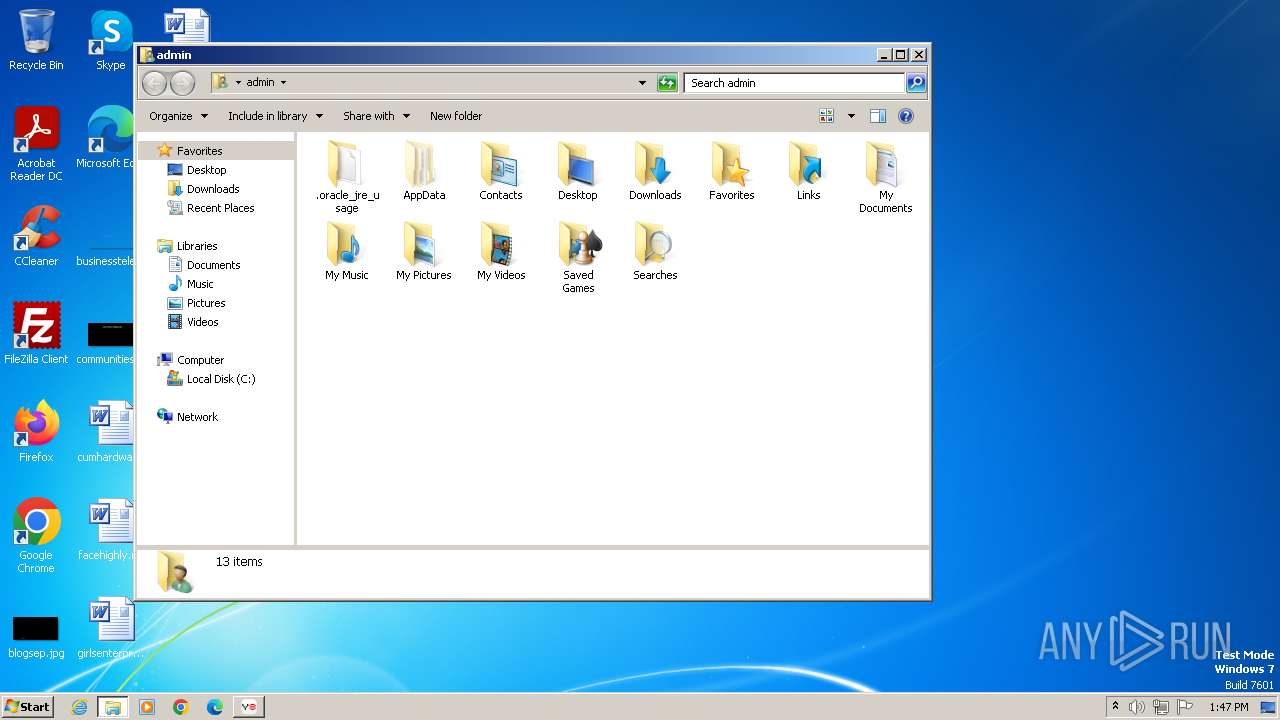Select Documents library in navigation pane

(x=213, y=265)
